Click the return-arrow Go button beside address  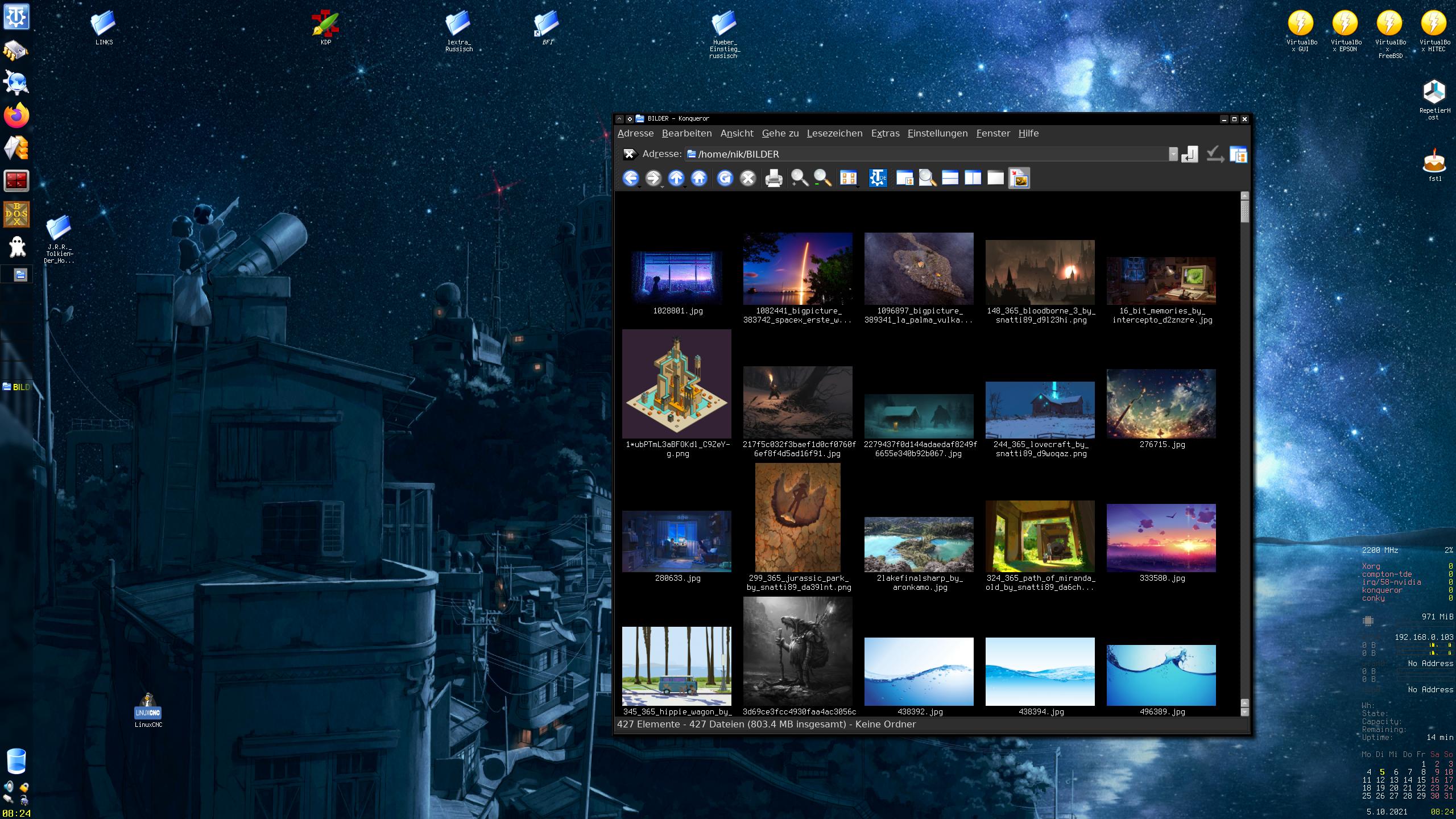point(1190,154)
